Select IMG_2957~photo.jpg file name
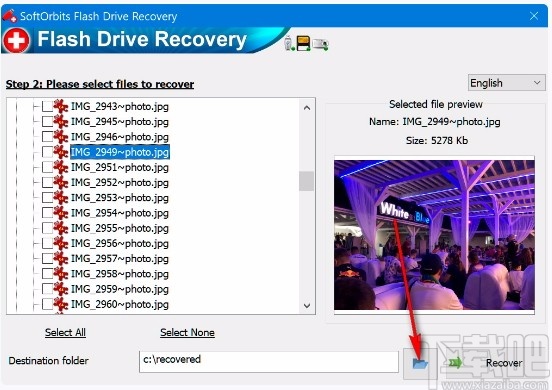 tap(120, 258)
